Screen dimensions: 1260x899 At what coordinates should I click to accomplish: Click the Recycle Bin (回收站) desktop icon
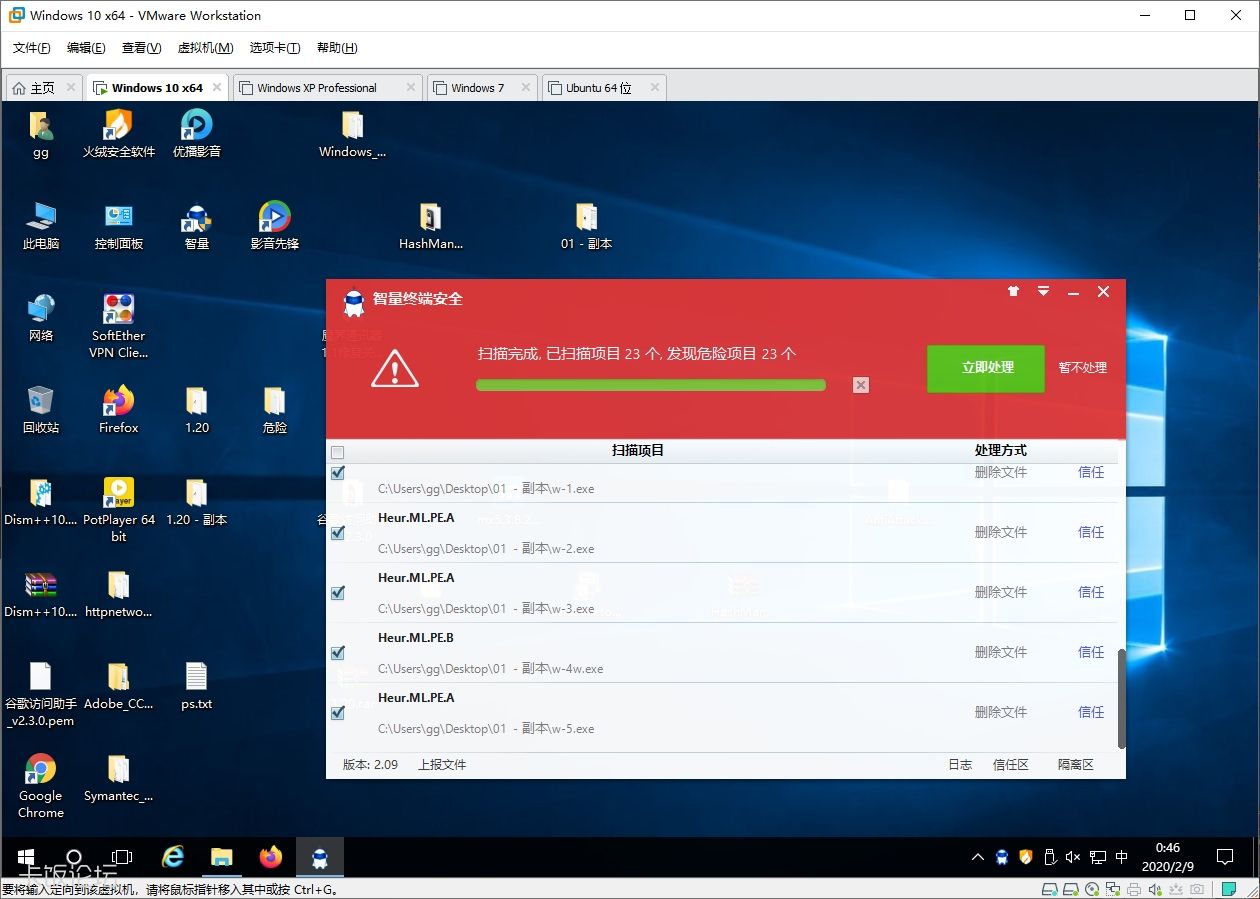pyautogui.click(x=41, y=410)
